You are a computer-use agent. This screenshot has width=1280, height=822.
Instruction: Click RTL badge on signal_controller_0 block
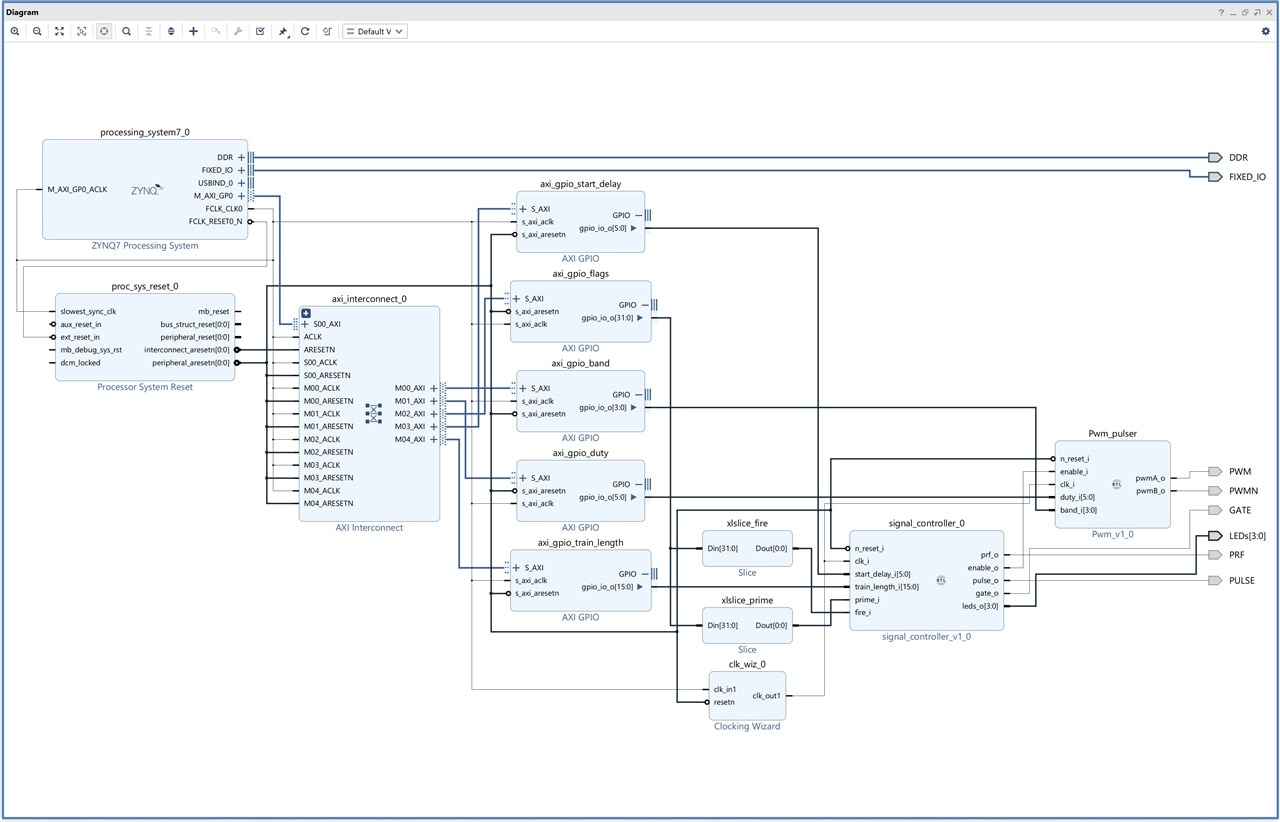click(x=941, y=580)
